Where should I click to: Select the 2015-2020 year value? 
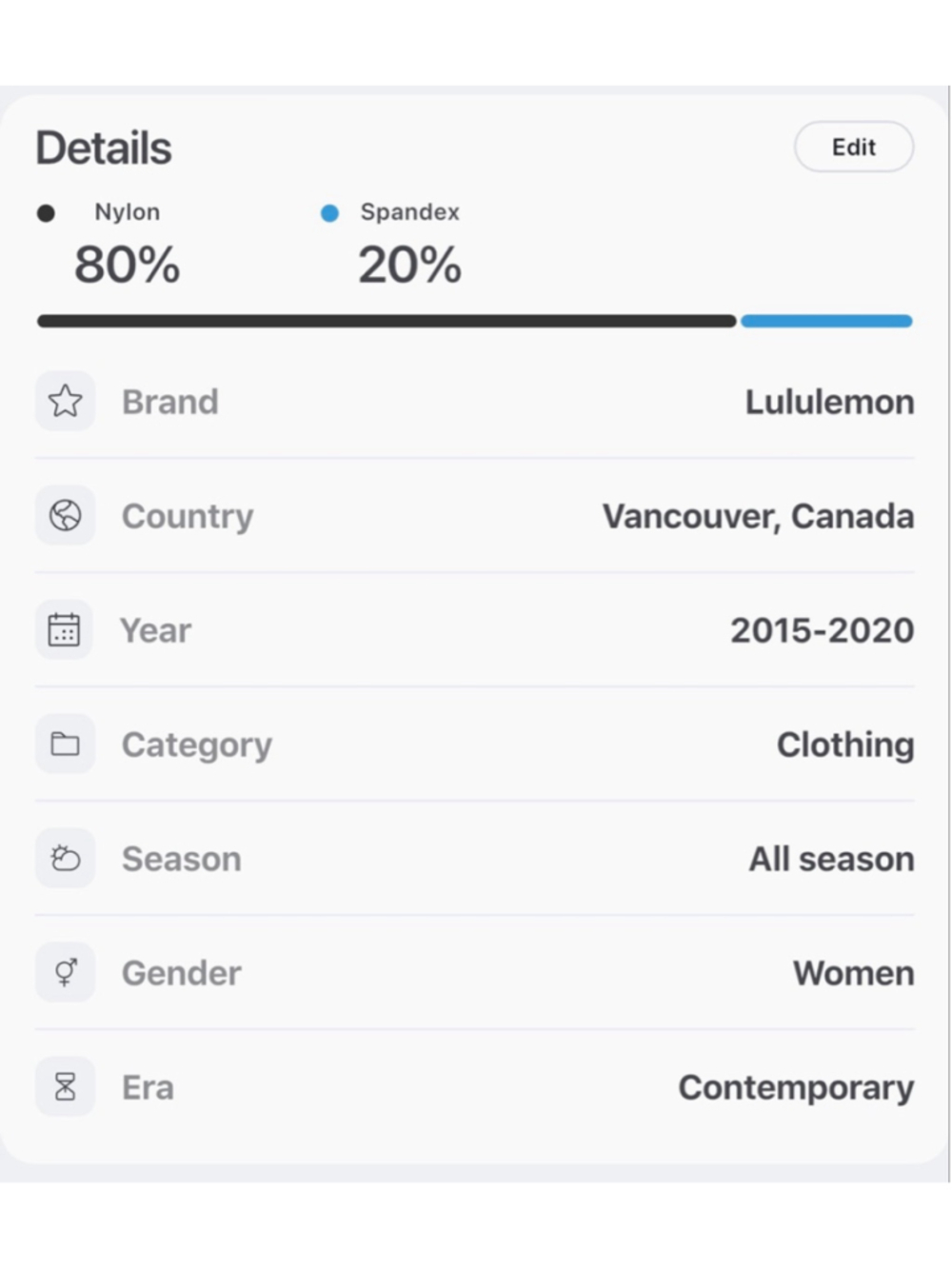tap(823, 630)
